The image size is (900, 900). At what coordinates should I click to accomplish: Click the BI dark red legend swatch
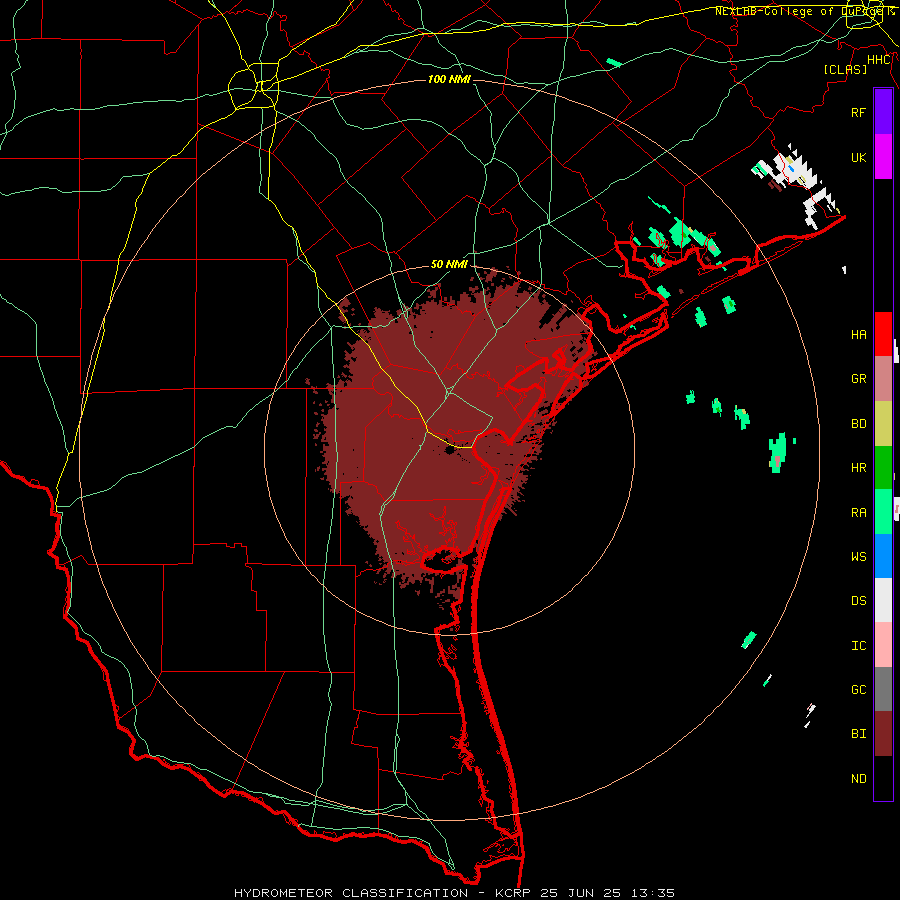point(883,734)
